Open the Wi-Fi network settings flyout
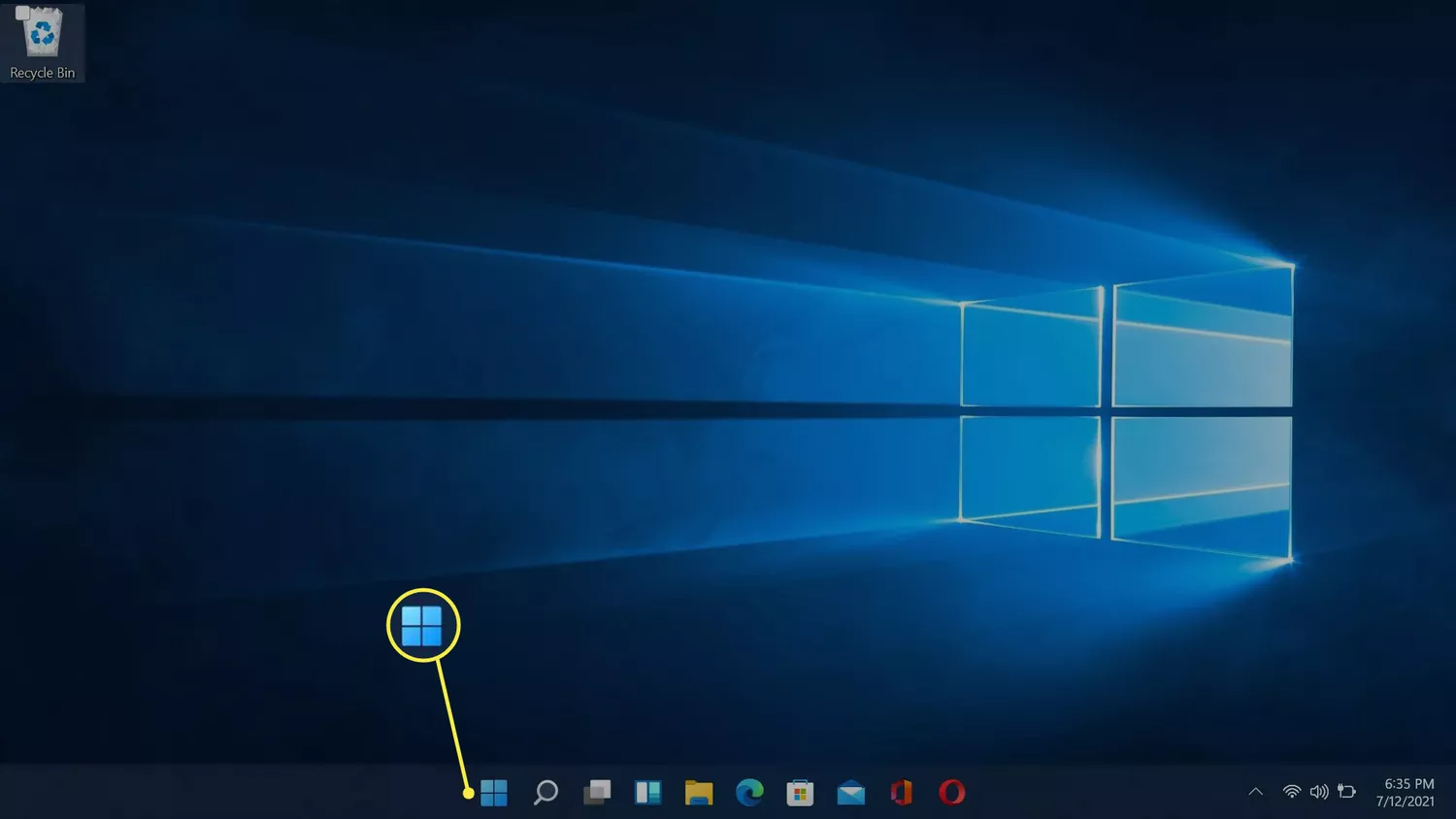 pos(1291,792)
